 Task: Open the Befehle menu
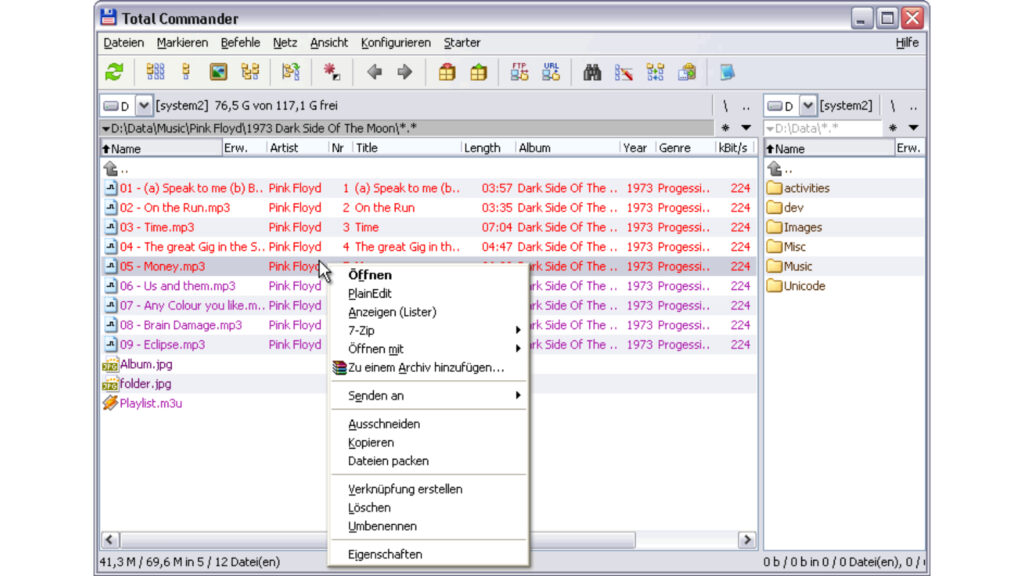click(240, 42)
